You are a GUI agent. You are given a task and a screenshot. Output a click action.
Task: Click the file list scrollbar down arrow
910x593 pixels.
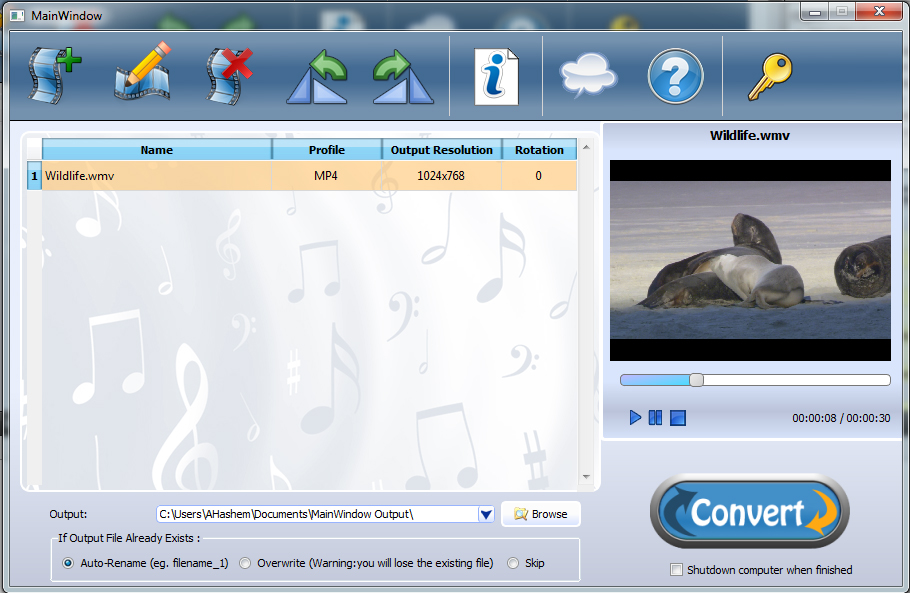click(586, 477)
